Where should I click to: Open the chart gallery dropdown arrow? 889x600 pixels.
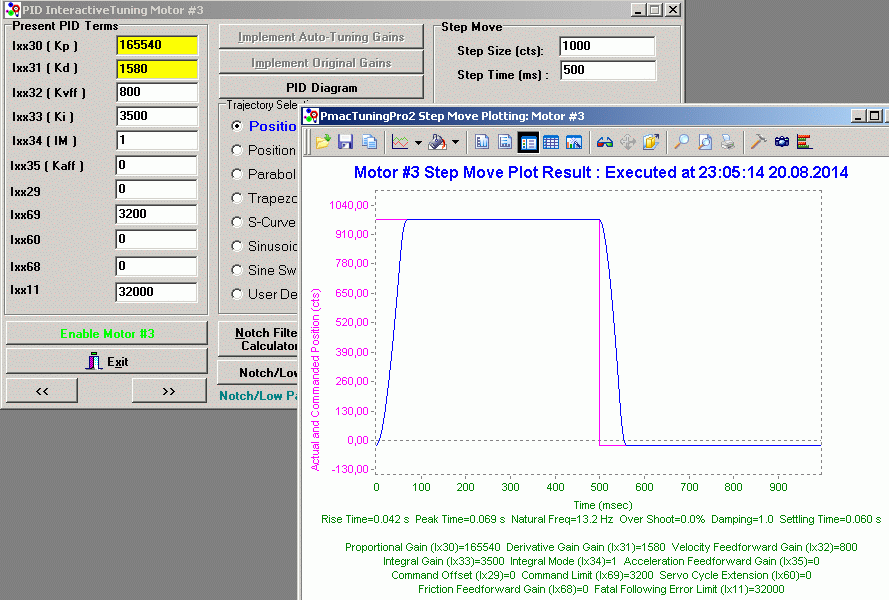[418, 142]
